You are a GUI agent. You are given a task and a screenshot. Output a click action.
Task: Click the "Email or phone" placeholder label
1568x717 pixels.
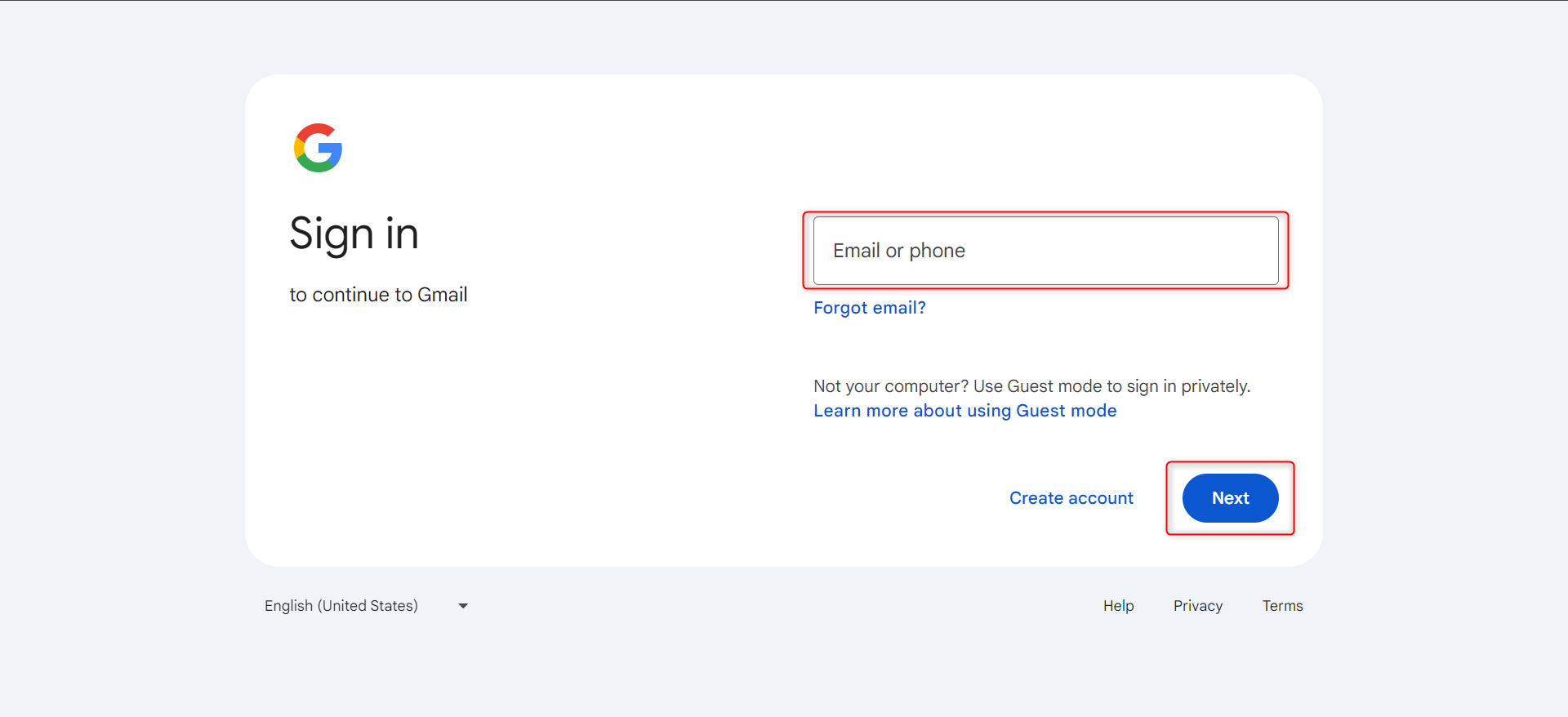point(898,251)
